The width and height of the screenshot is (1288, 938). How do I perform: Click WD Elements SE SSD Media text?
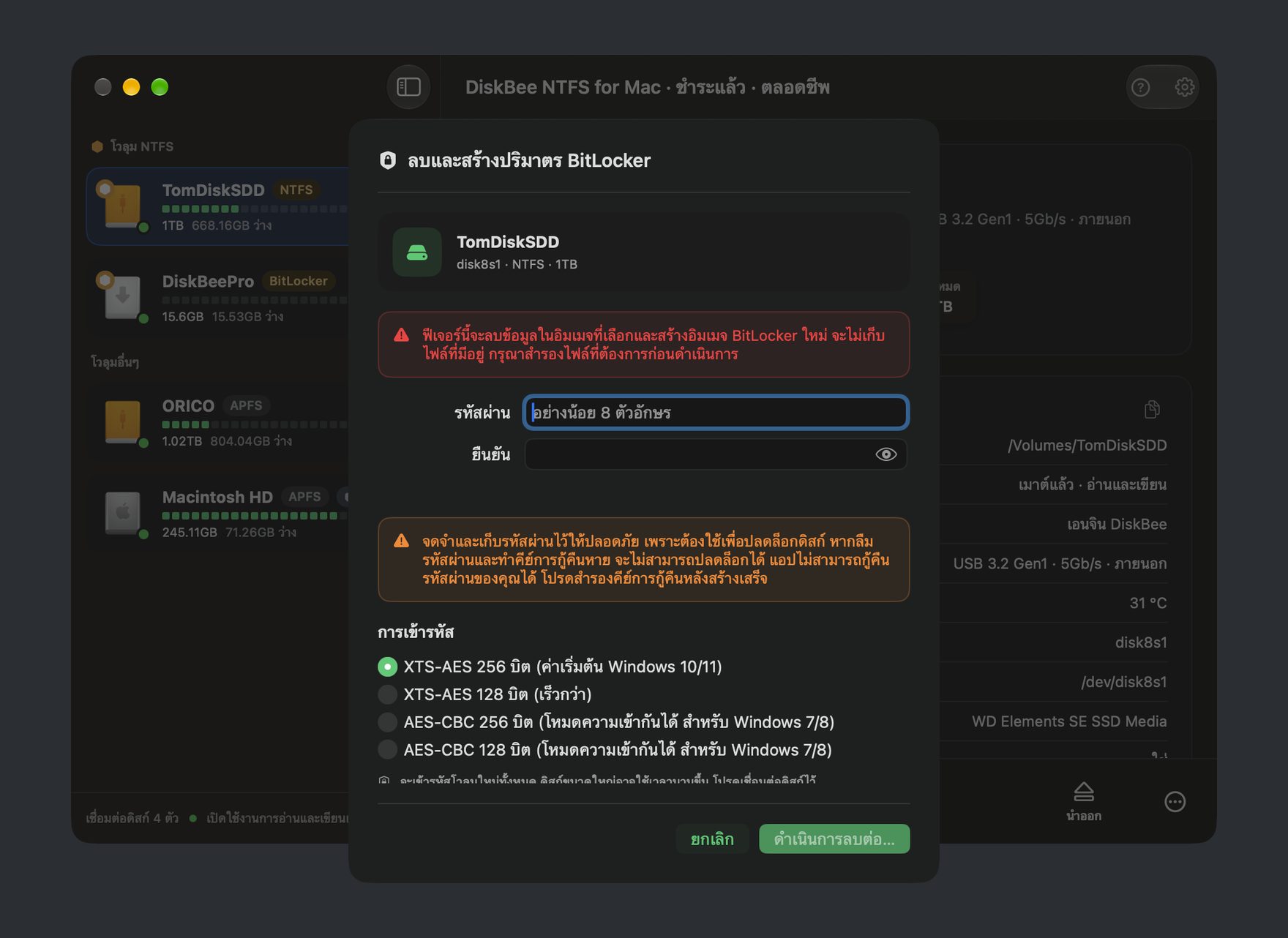tap(1069, 721)
